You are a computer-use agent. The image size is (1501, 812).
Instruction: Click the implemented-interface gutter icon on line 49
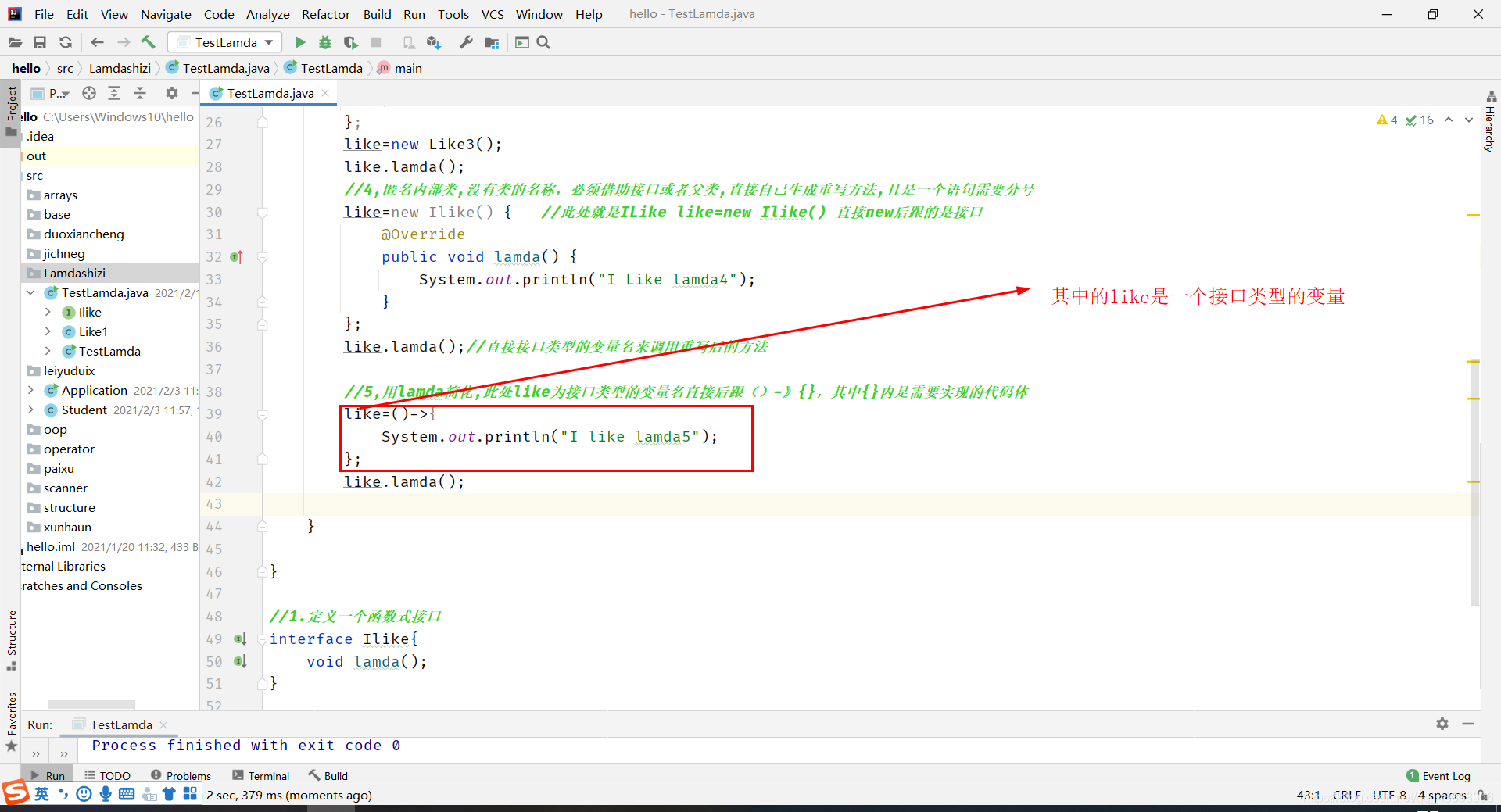tap(240, 639)
